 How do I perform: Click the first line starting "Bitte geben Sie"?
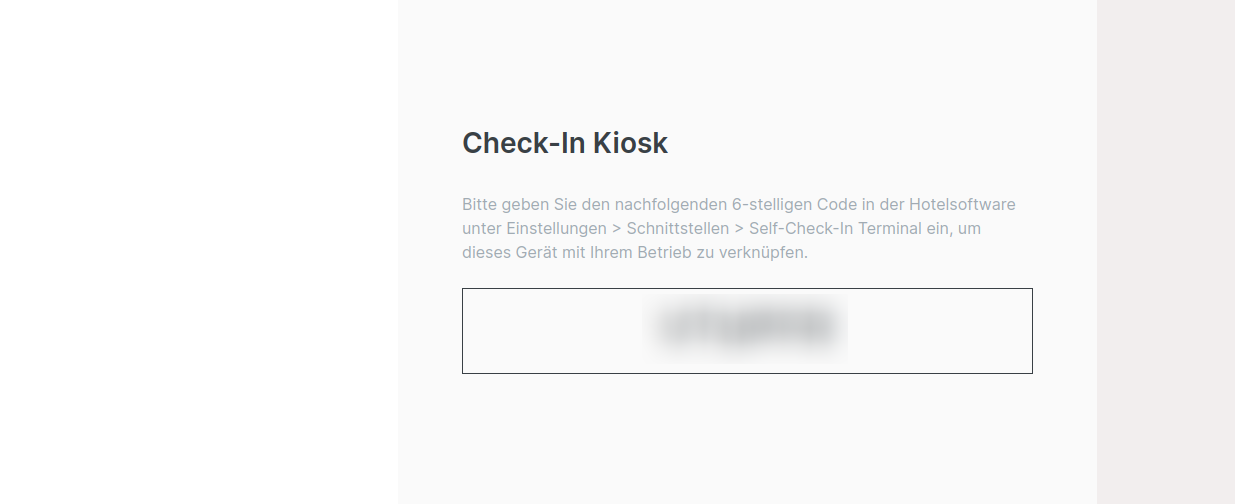(520, 205)
